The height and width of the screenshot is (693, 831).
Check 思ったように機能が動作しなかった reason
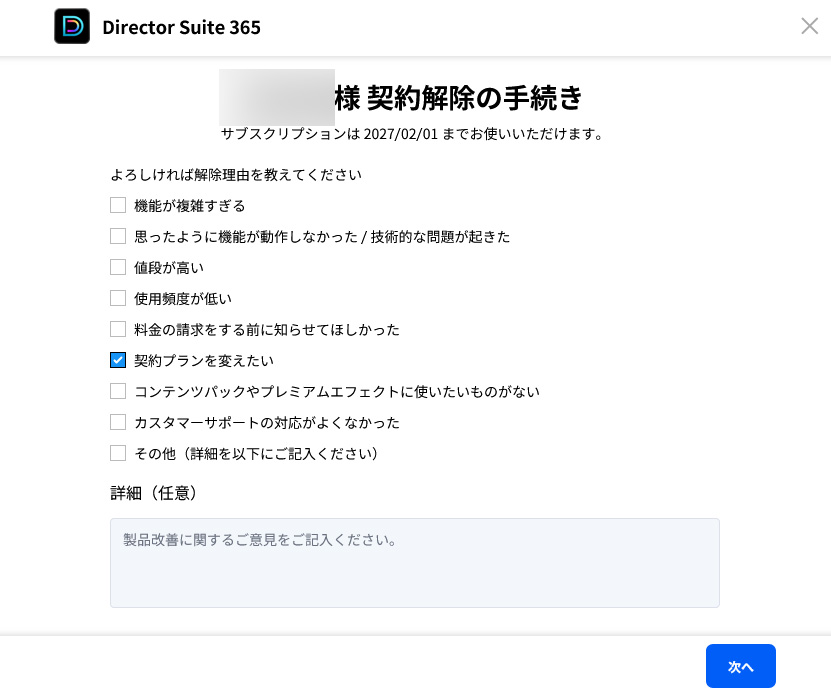(x=118, y=236)
